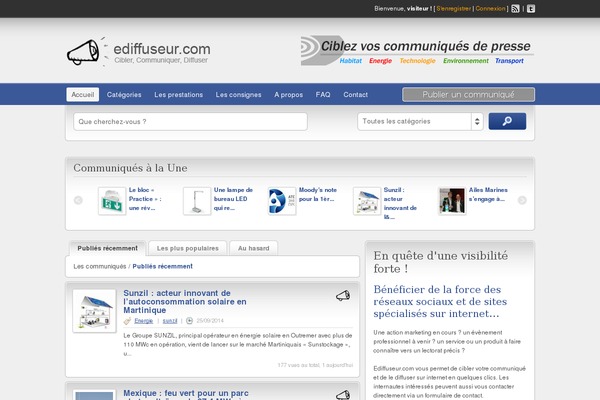Open Mexique feu vert article title
Screen dimensions: 600x400
tap(186, 394)
